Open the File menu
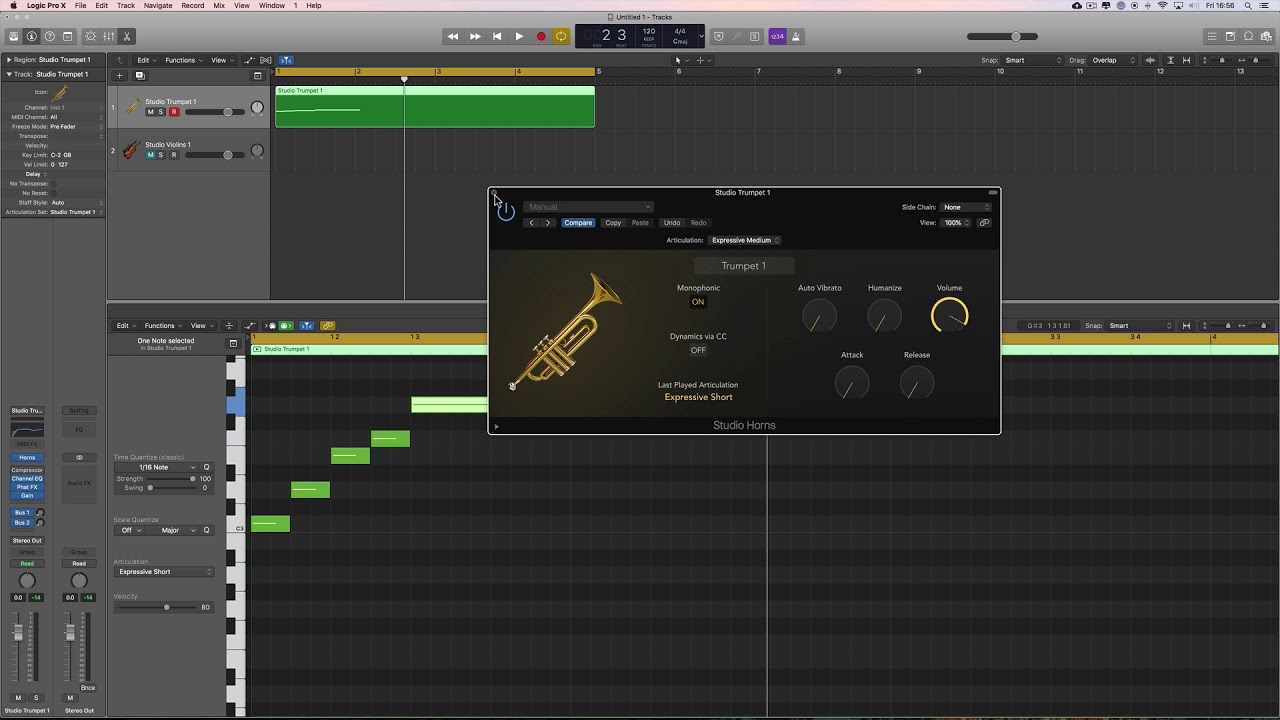 [x=80, y=5]
